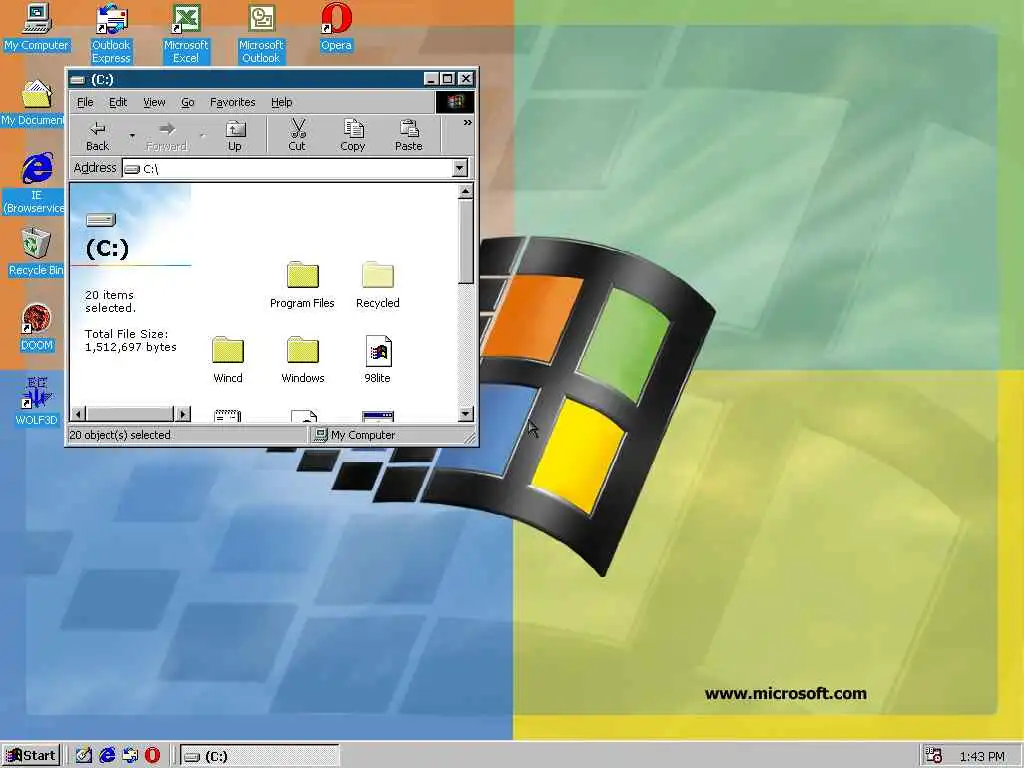1024x768 pixels.
Task: Click vertical scrollbar down arrow
Action: click(x=466, y=413)
